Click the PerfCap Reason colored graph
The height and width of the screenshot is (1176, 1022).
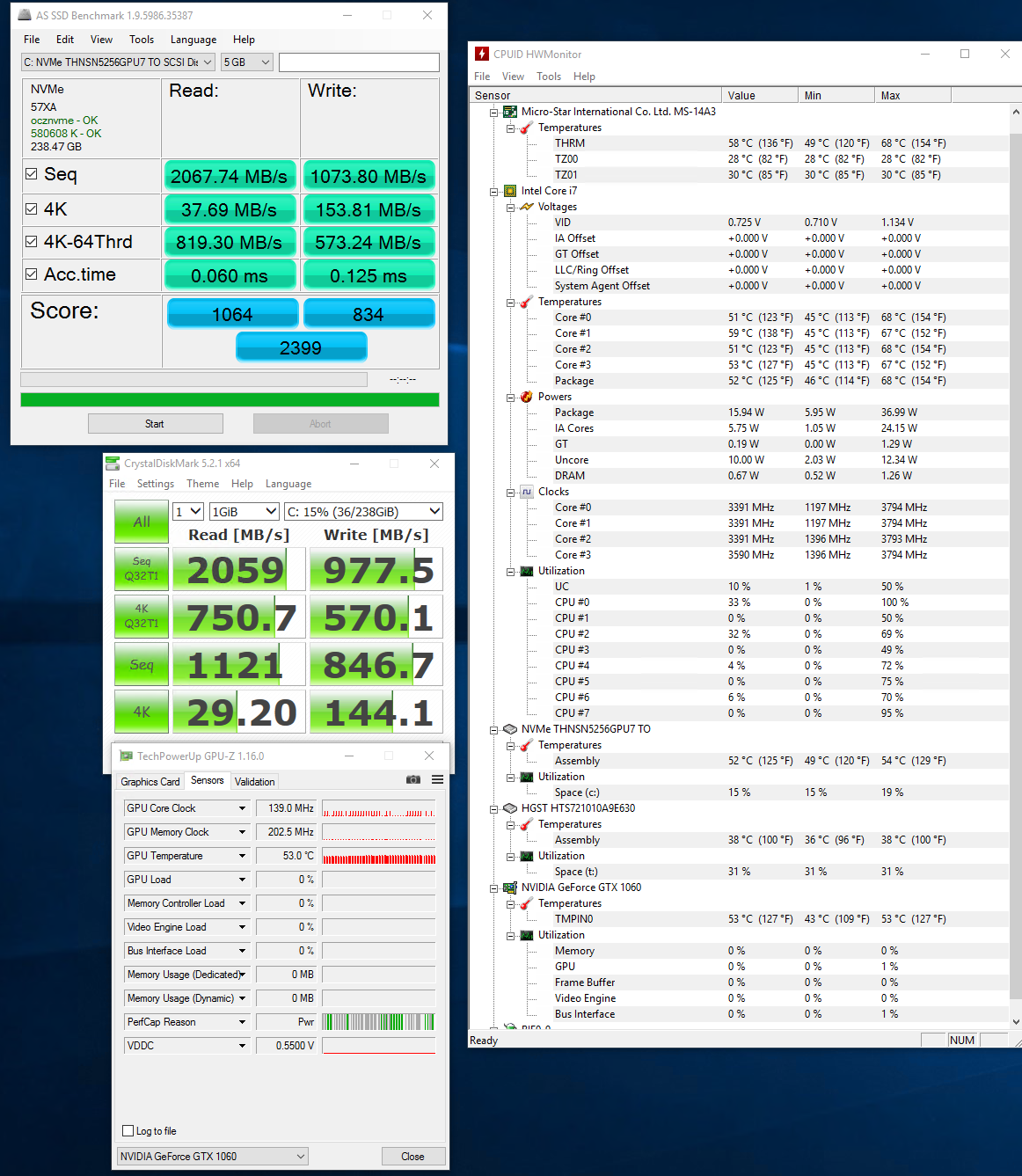pos(378,1022)
